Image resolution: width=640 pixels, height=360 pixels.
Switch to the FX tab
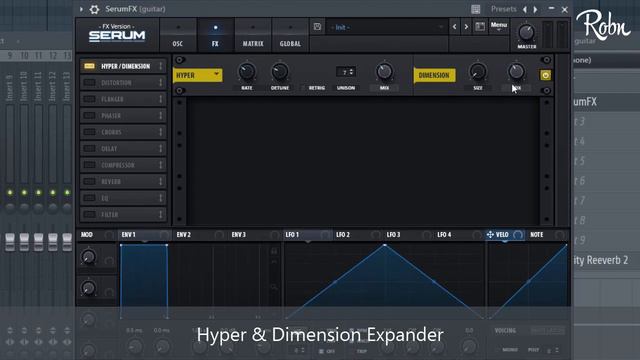tap(215, 36)
